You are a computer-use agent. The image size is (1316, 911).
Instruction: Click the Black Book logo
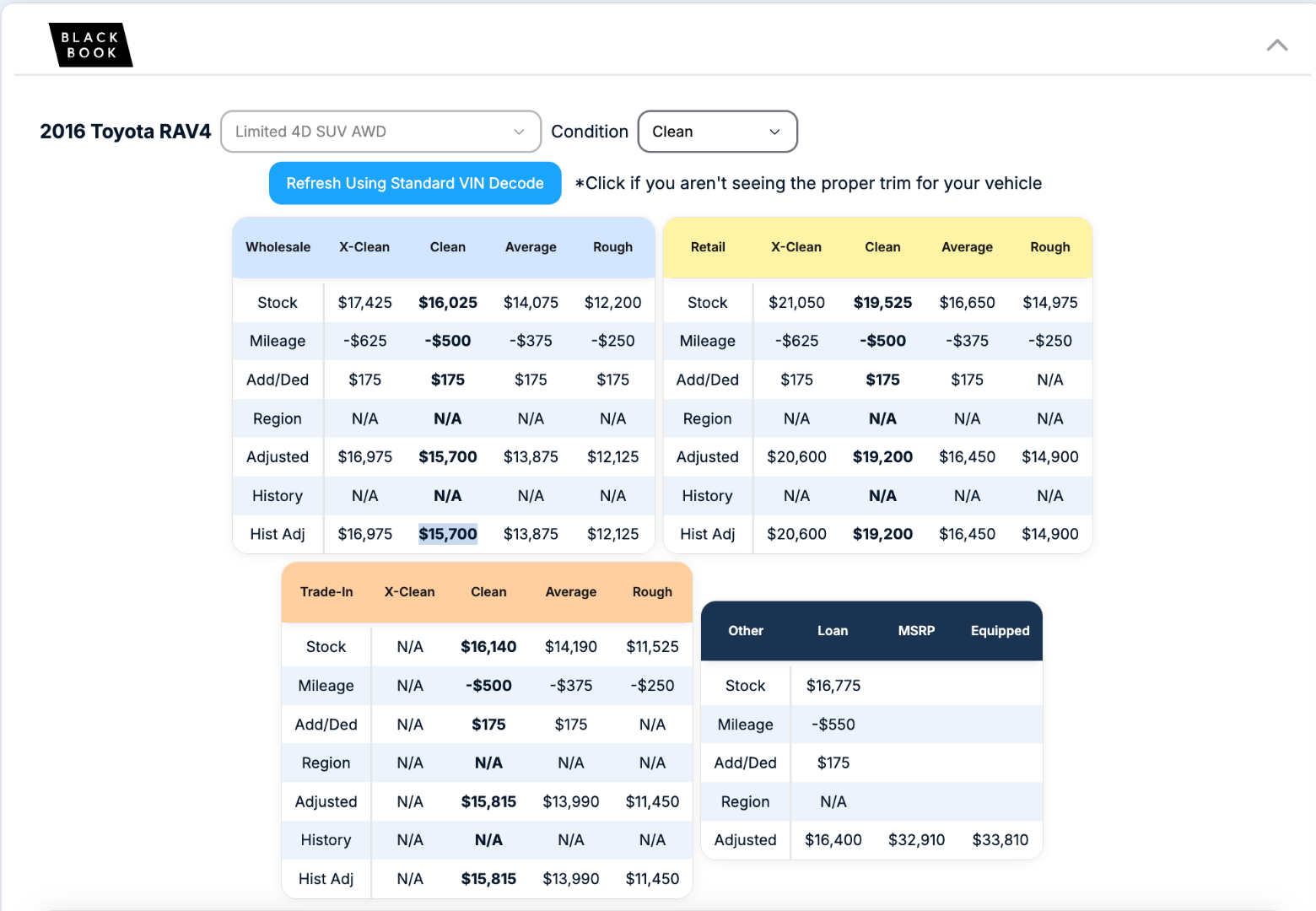90,45
